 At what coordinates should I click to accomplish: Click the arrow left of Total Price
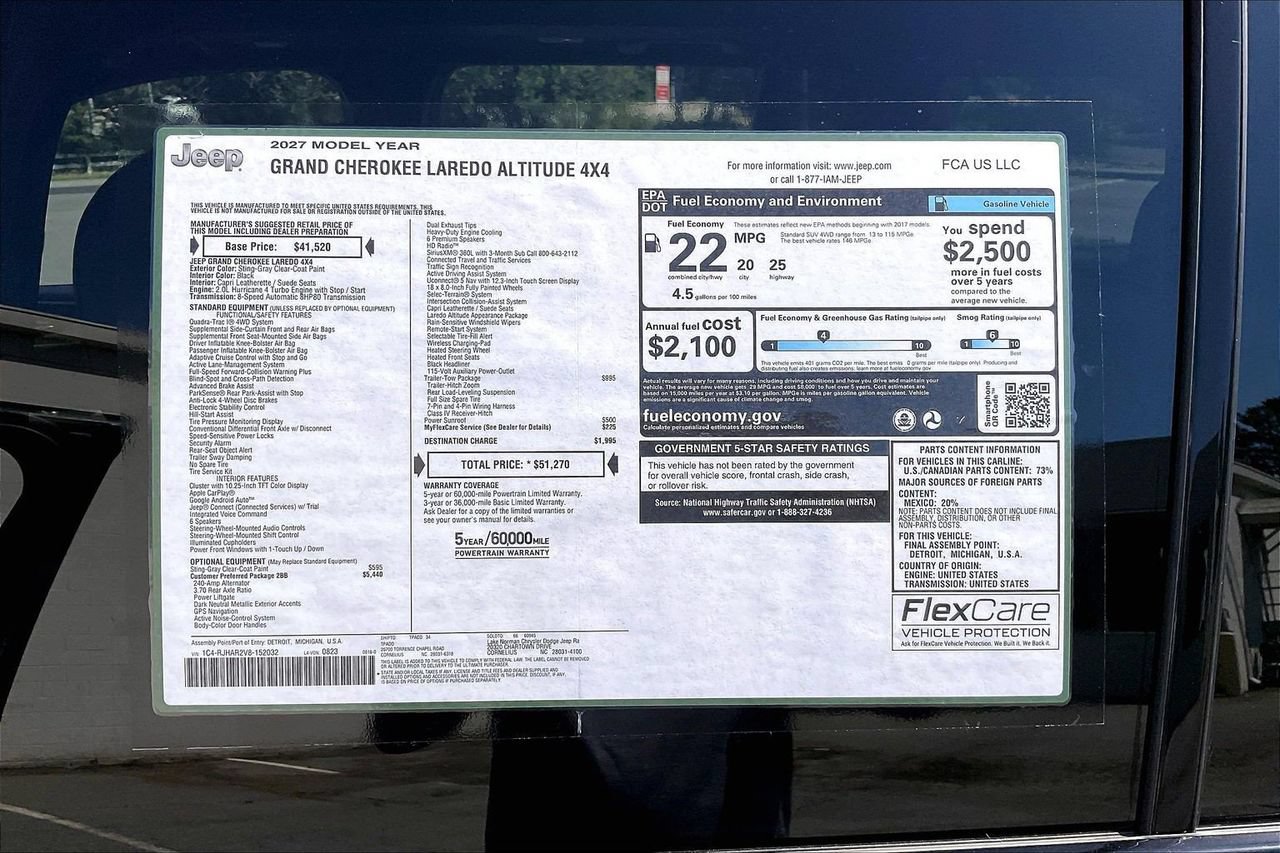click(x=419, y=464)
